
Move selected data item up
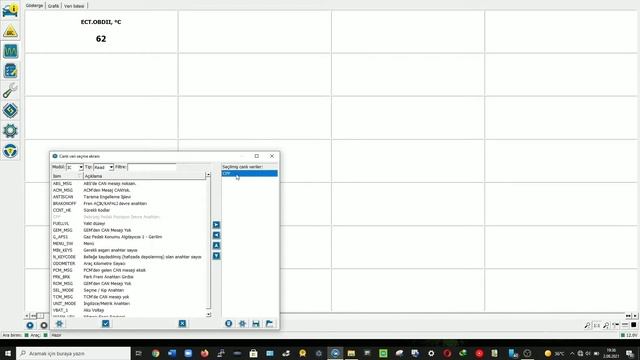pos(216,245)
